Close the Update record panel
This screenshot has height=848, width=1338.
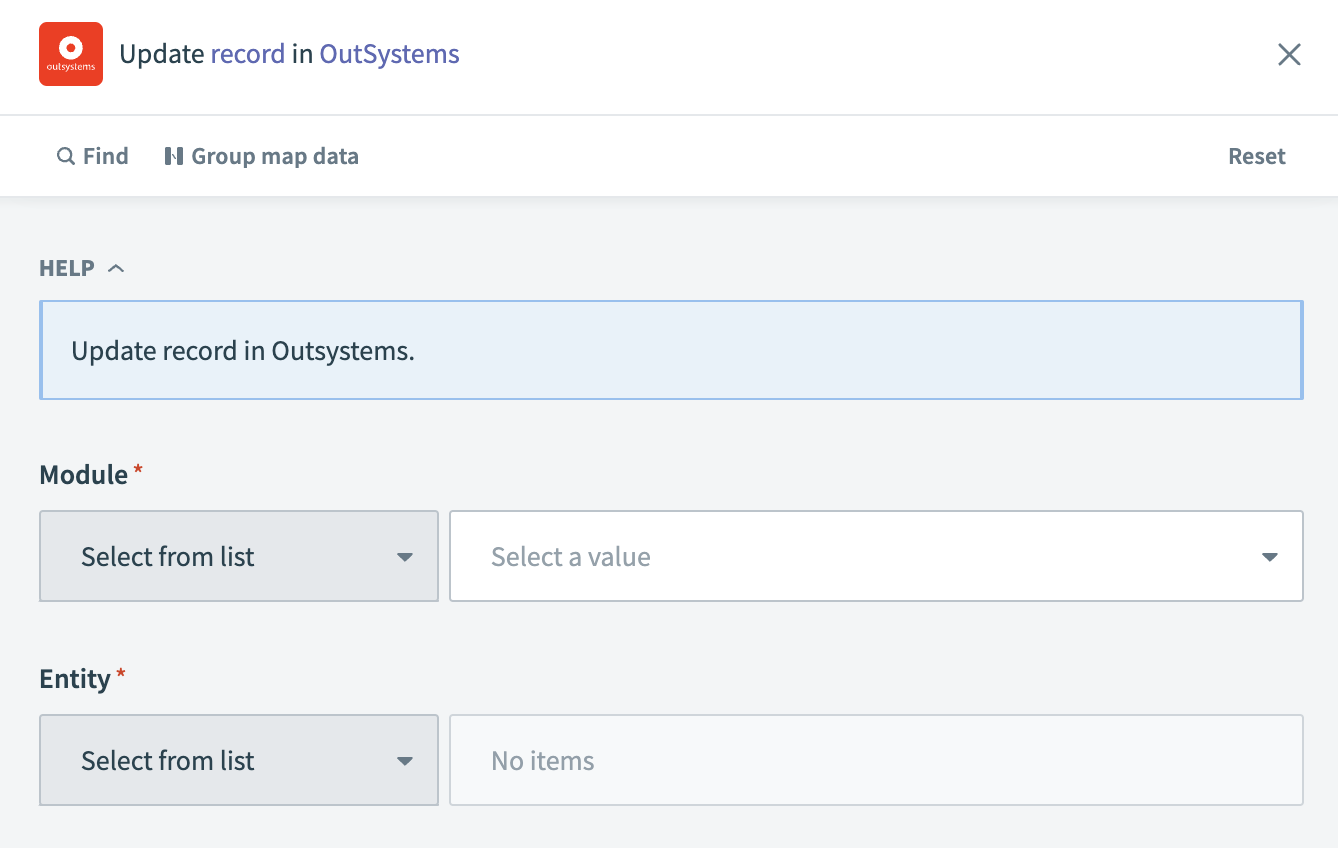coord(1289,55)
